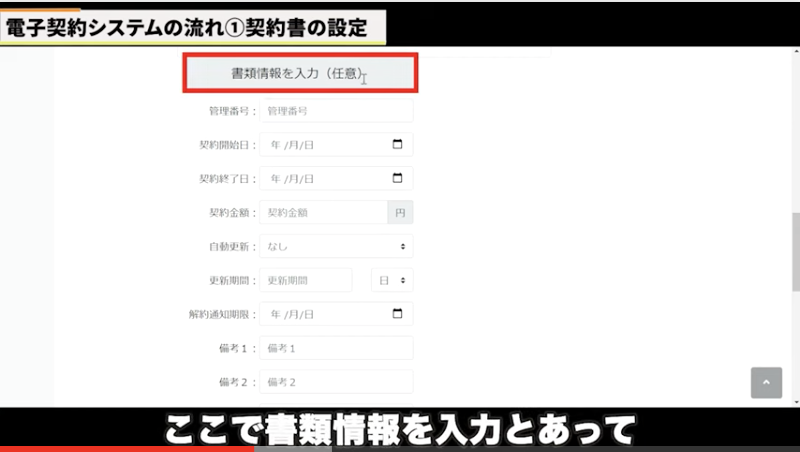Click the 備考1 text input
Screen dimensions: 800x452
335,348
